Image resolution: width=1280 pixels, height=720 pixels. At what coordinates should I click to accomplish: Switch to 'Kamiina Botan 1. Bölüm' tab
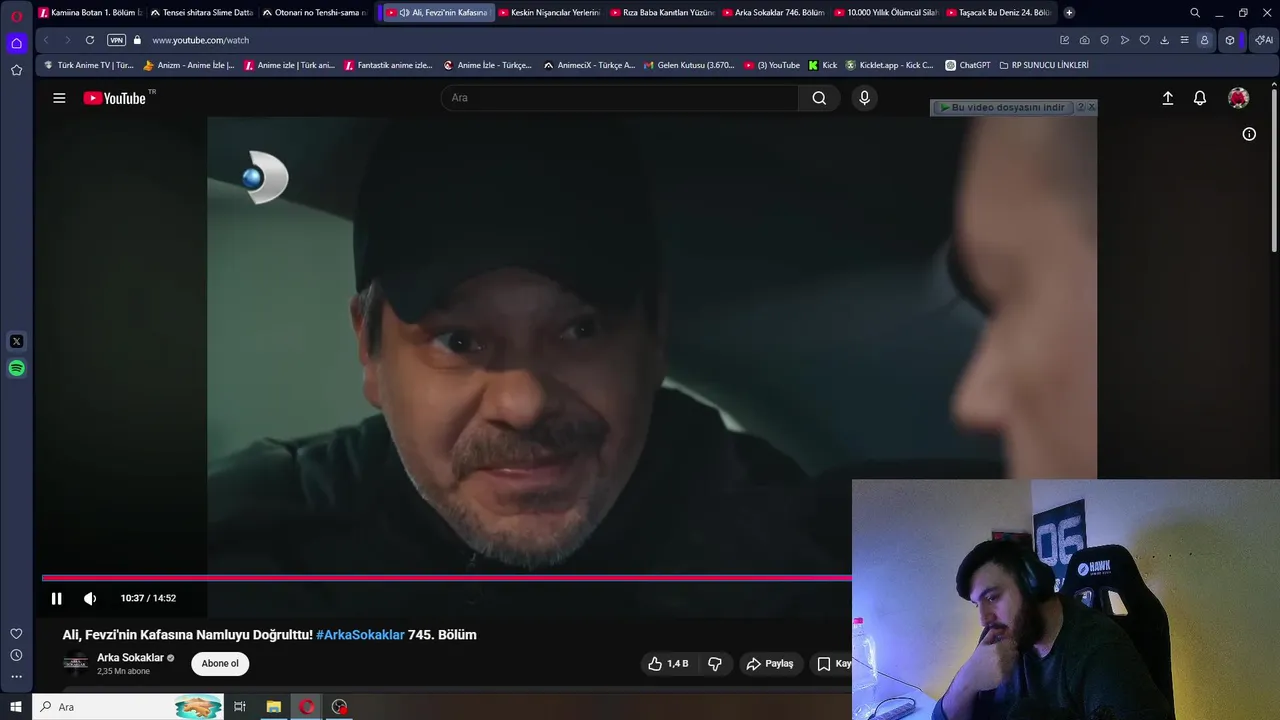pos(91,13)
